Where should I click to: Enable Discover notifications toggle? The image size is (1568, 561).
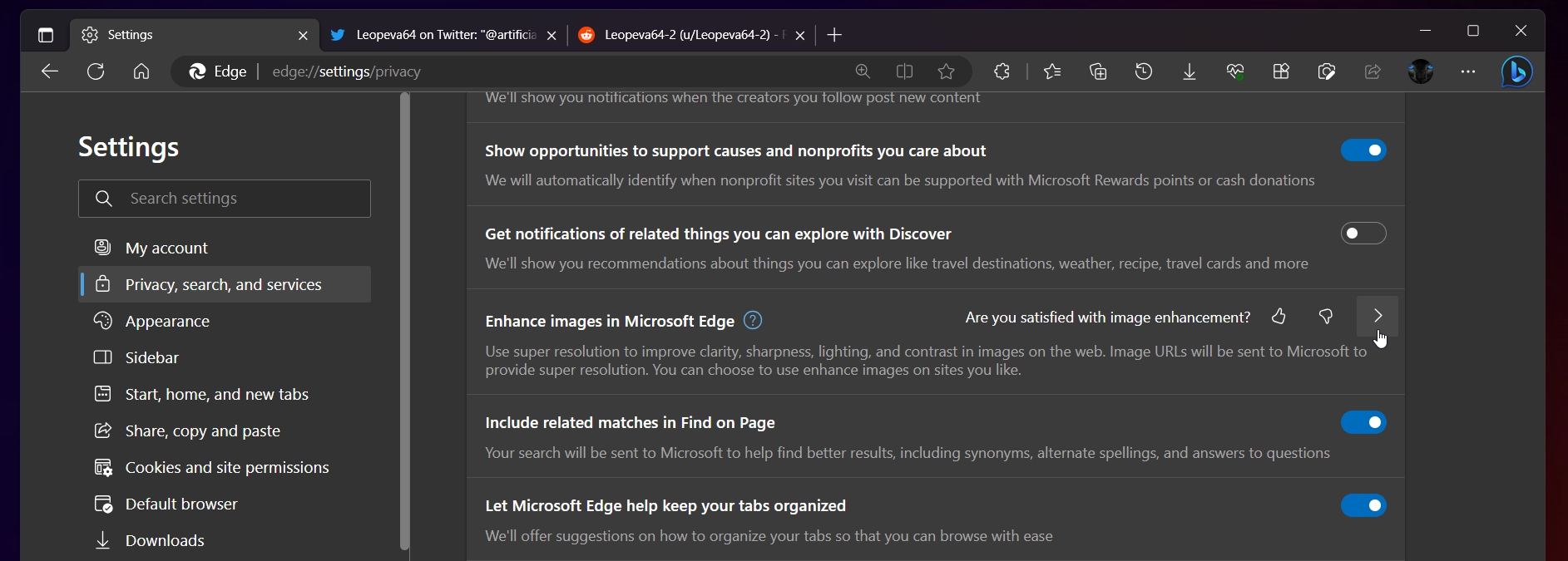pyautogui.click(x=1363, y=234)
